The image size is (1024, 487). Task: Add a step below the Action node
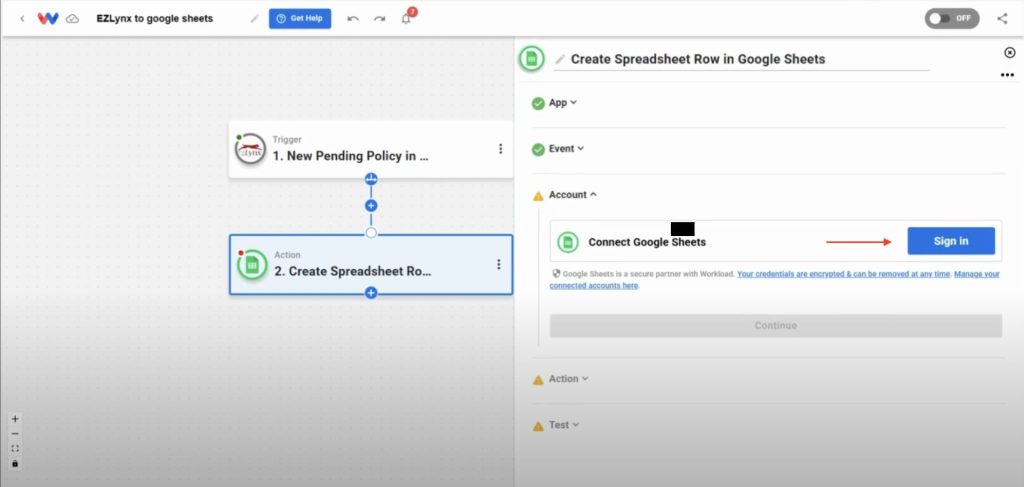371,293
